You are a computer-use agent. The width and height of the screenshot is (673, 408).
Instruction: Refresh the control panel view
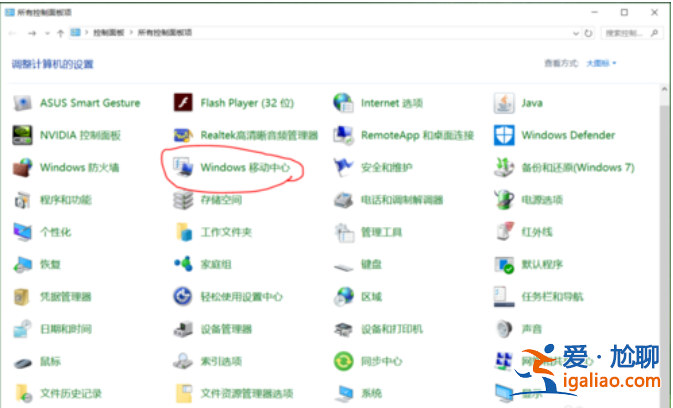[x=588, y=33]
